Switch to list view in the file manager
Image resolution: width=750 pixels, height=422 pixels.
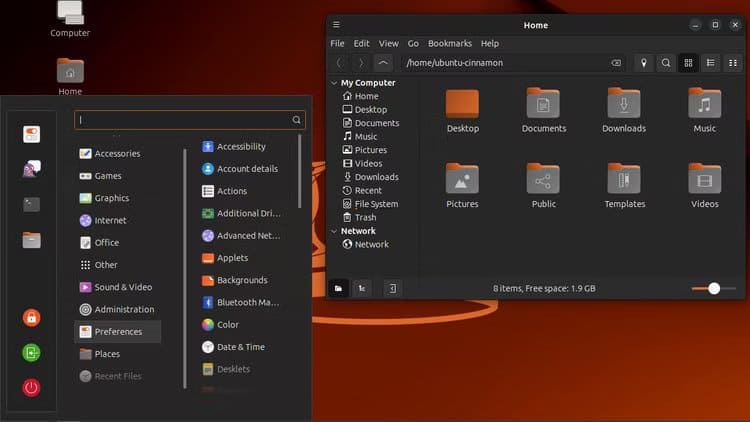[x=711, y=63]
